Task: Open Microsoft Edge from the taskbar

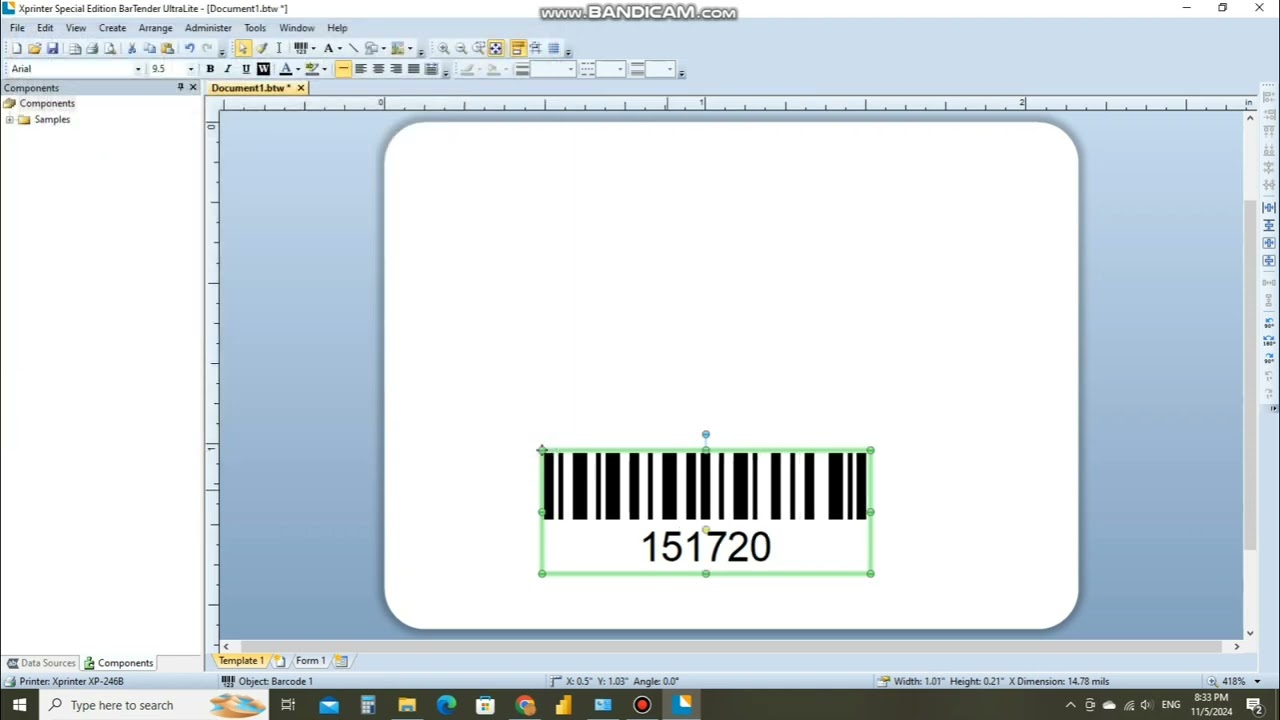Action: click(446, 705)
